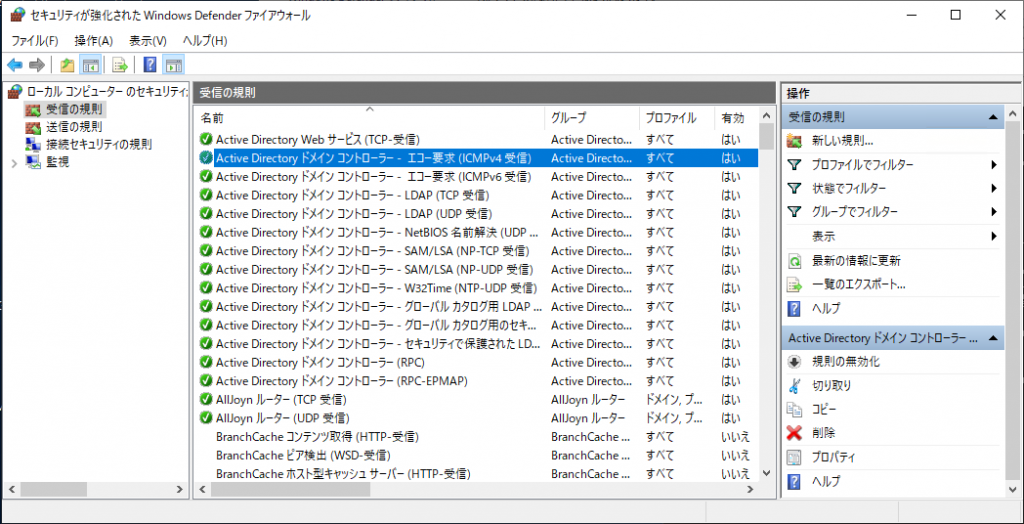The image size is (1024, 524).
Task: Click the 状態でフィルター funnel icon
Action: [794, 188]
